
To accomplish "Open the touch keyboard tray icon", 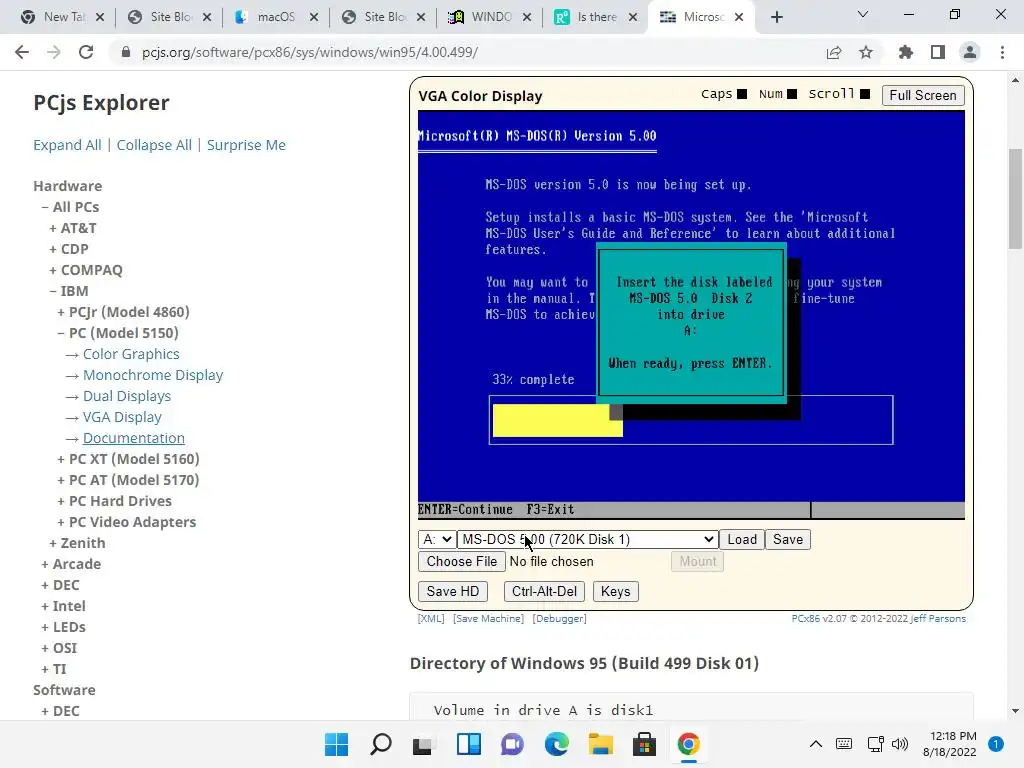I will 844,744.
